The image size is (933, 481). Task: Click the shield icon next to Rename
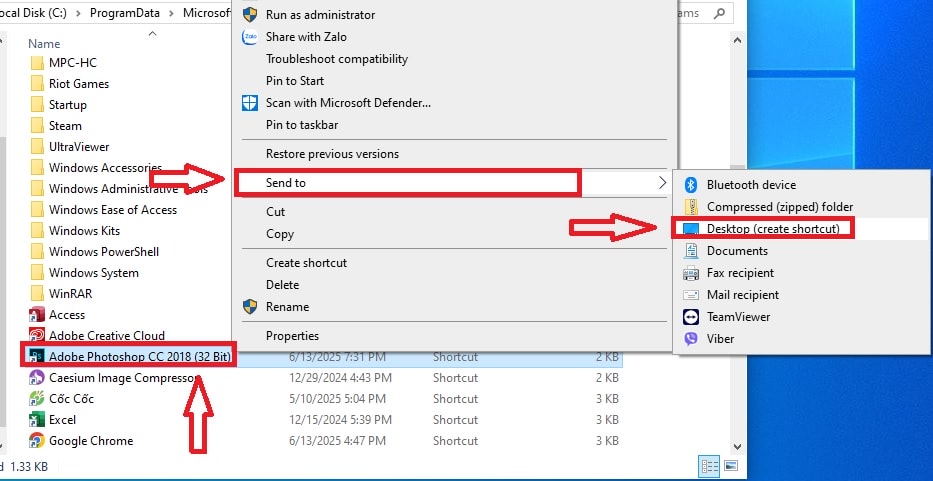tap(250, 307)
